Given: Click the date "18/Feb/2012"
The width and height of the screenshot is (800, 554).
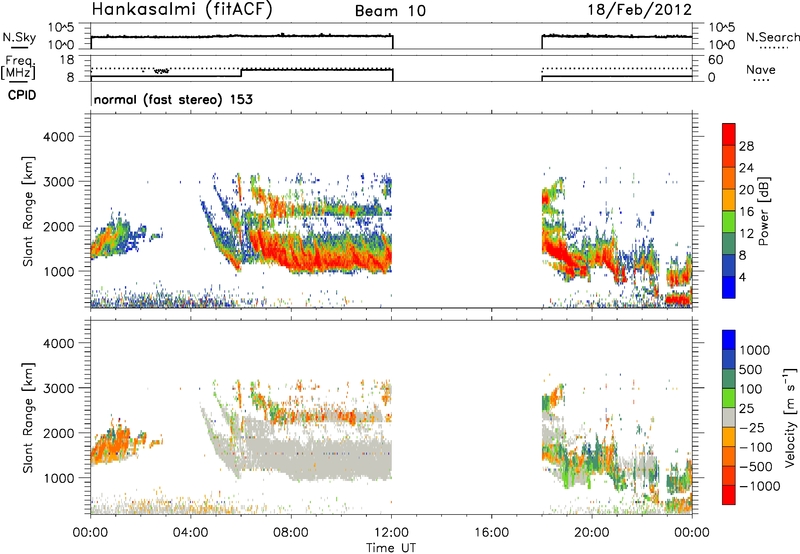Looking at the screenshot, I should (639, 10).
